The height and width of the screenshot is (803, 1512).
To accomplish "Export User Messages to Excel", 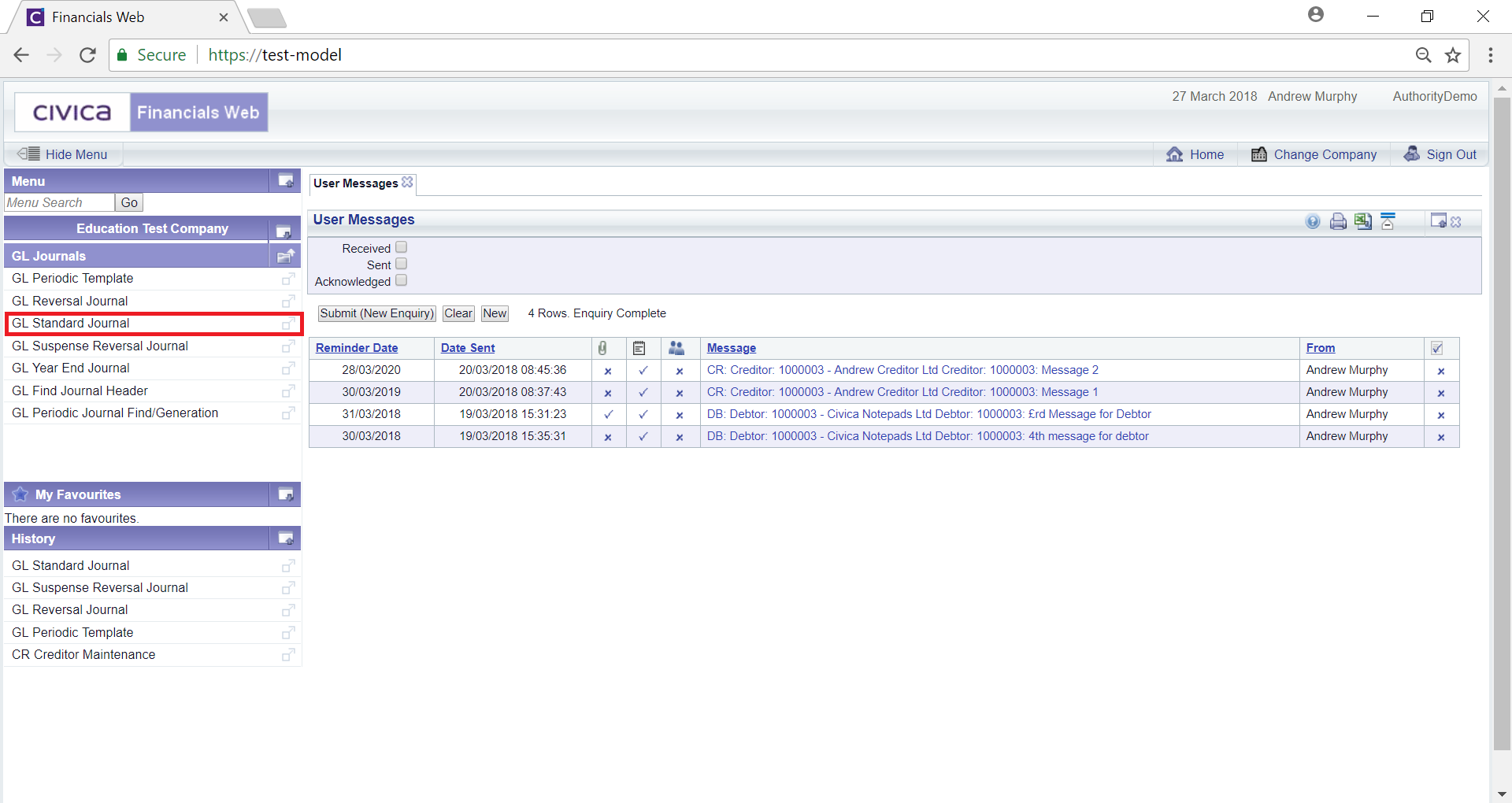I will click(1363, 221).
